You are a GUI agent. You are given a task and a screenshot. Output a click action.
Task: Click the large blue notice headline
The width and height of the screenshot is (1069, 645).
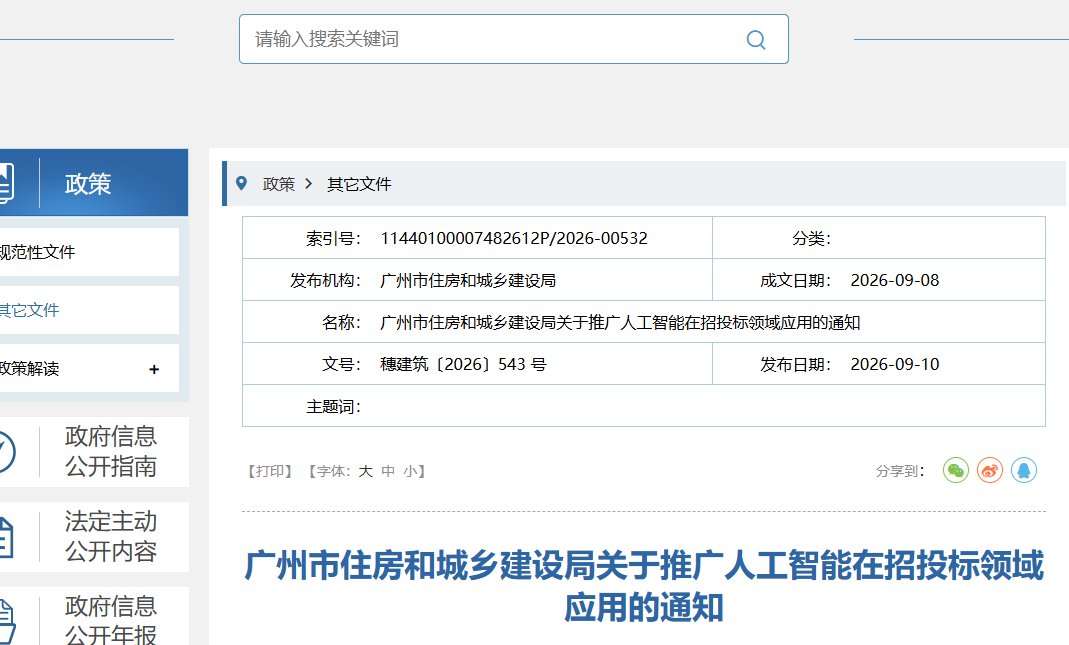tap(644, 586)
